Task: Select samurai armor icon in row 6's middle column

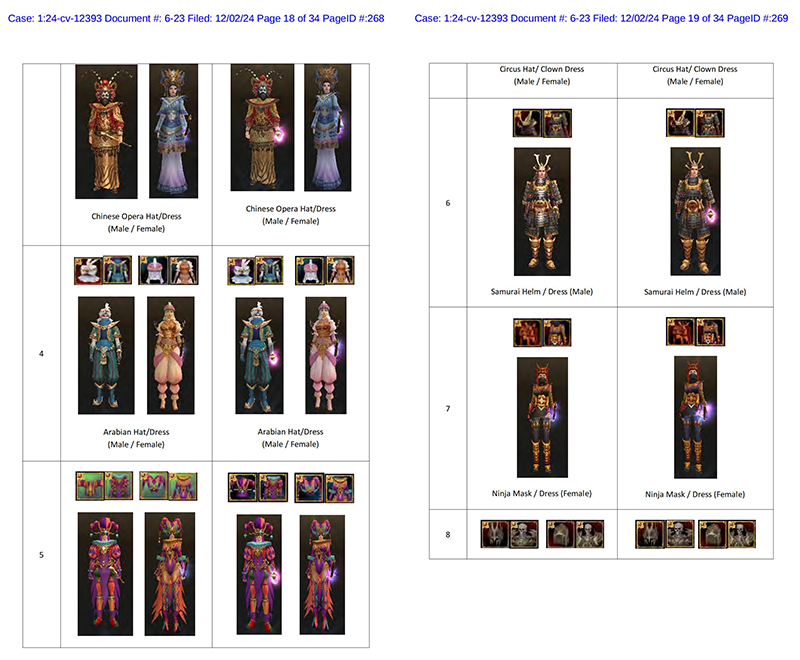Action: click(x=557, y=123)
